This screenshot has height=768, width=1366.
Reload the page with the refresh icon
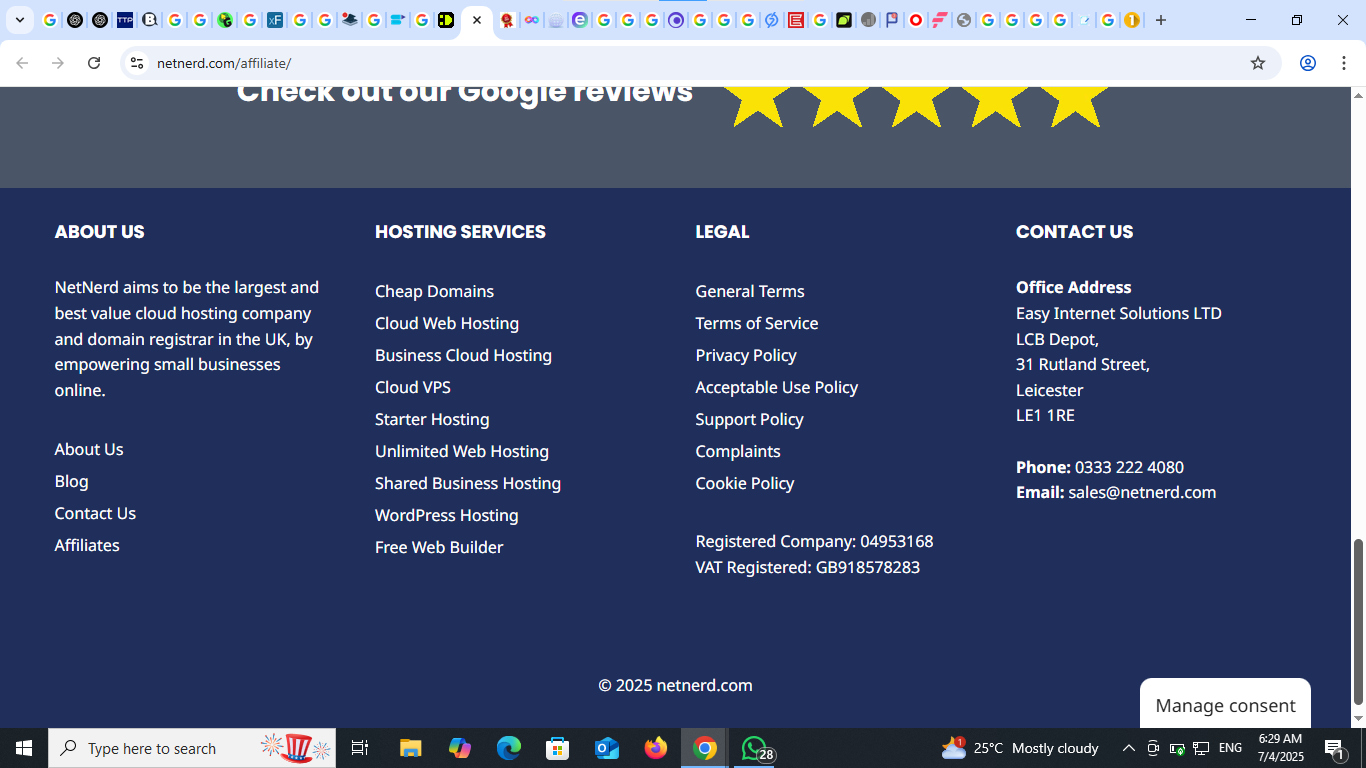(x=94, y=63)
